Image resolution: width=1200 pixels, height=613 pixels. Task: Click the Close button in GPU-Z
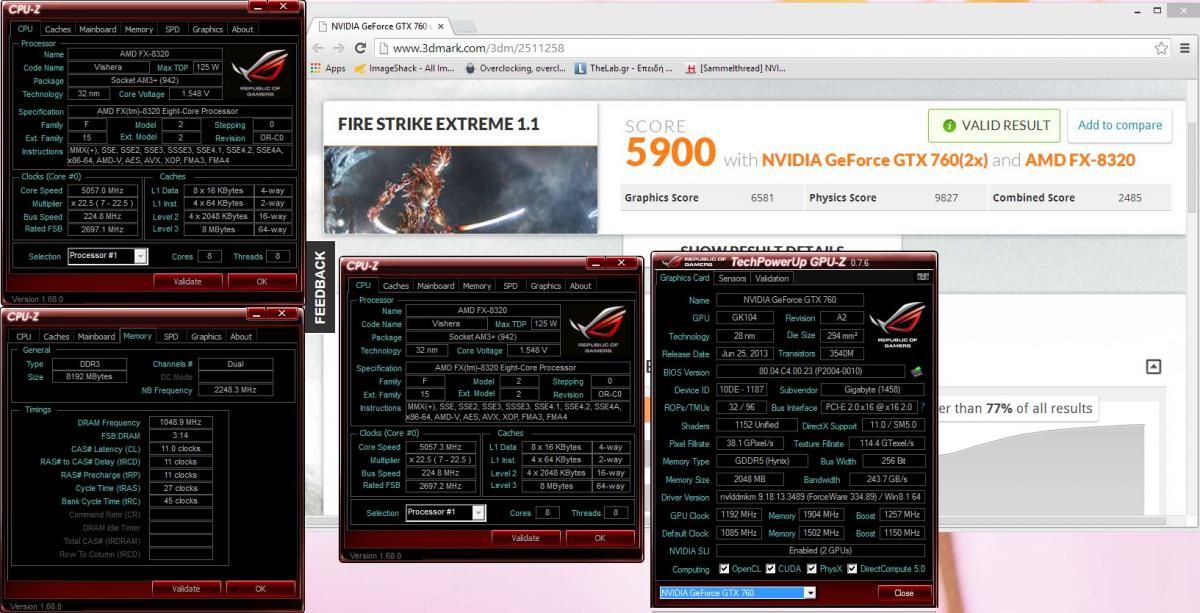point(904,593)
